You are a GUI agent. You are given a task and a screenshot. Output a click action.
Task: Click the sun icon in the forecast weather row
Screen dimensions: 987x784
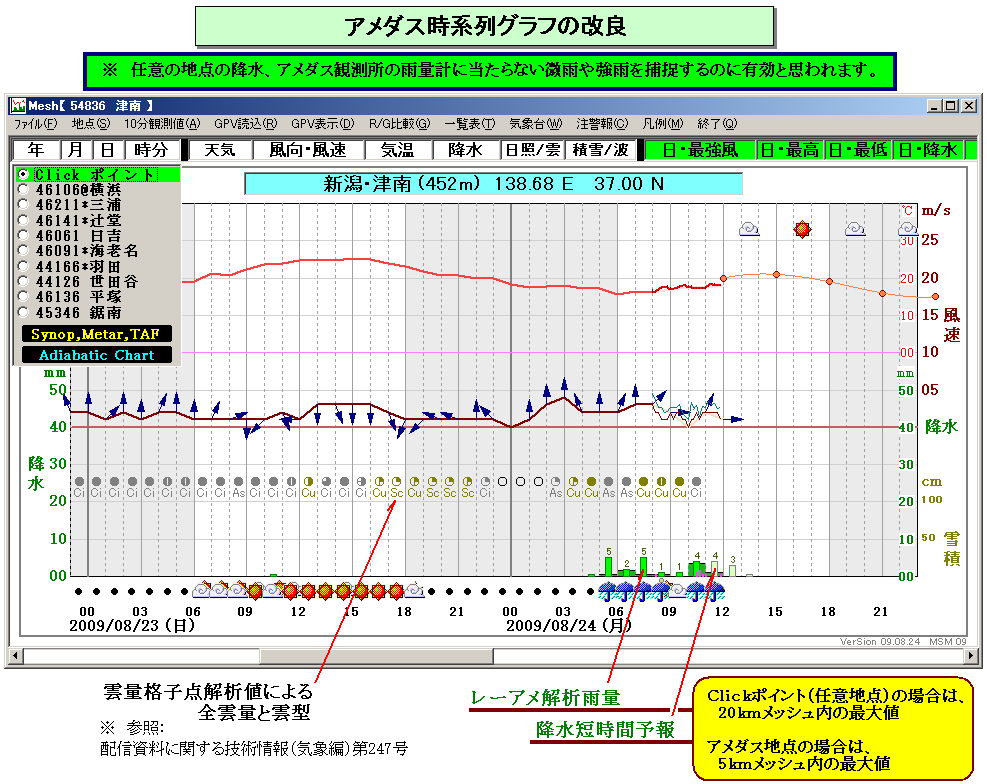pos(802,230)
